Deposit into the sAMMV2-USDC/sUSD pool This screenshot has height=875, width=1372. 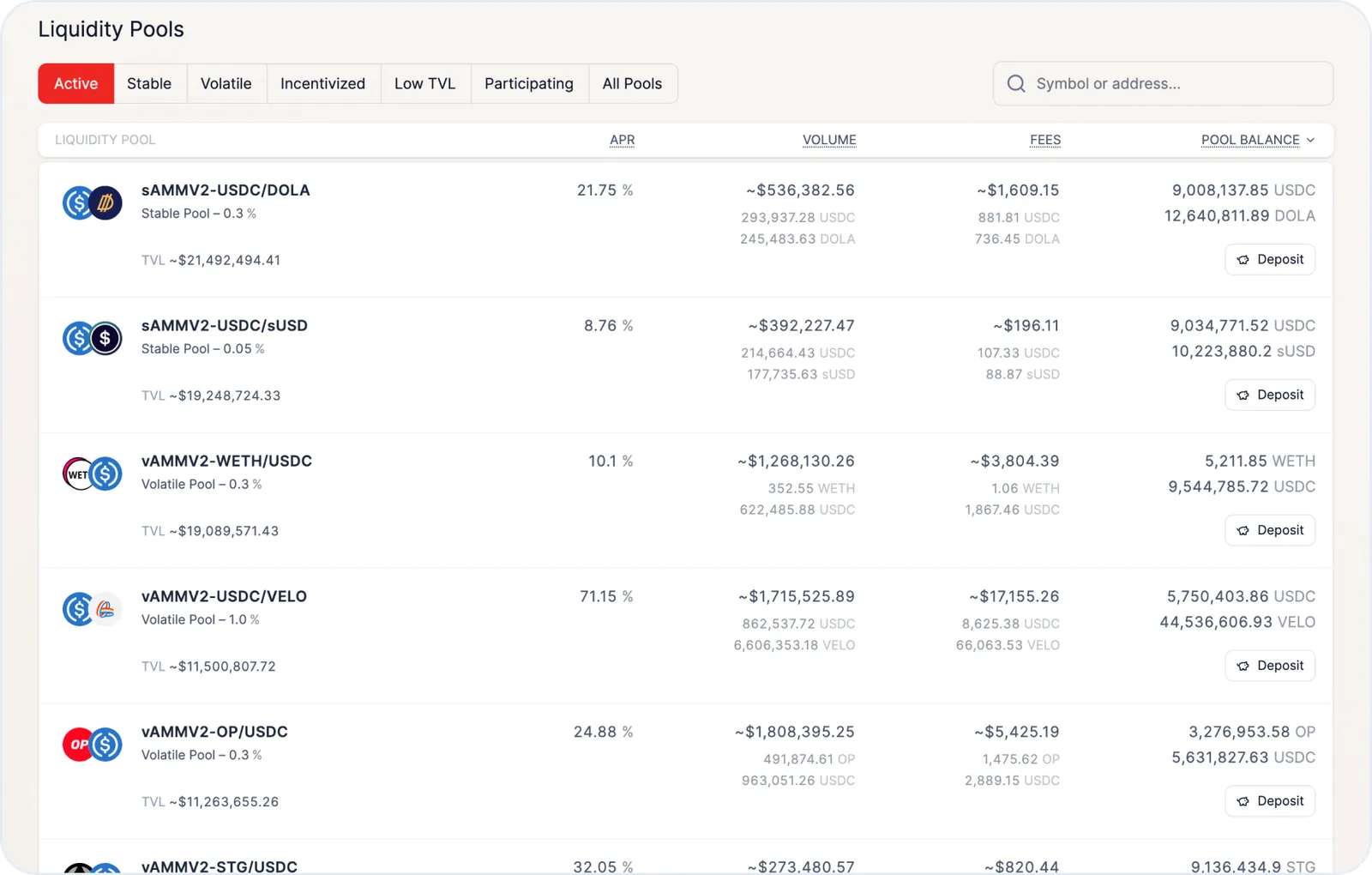pos(1270,395)
